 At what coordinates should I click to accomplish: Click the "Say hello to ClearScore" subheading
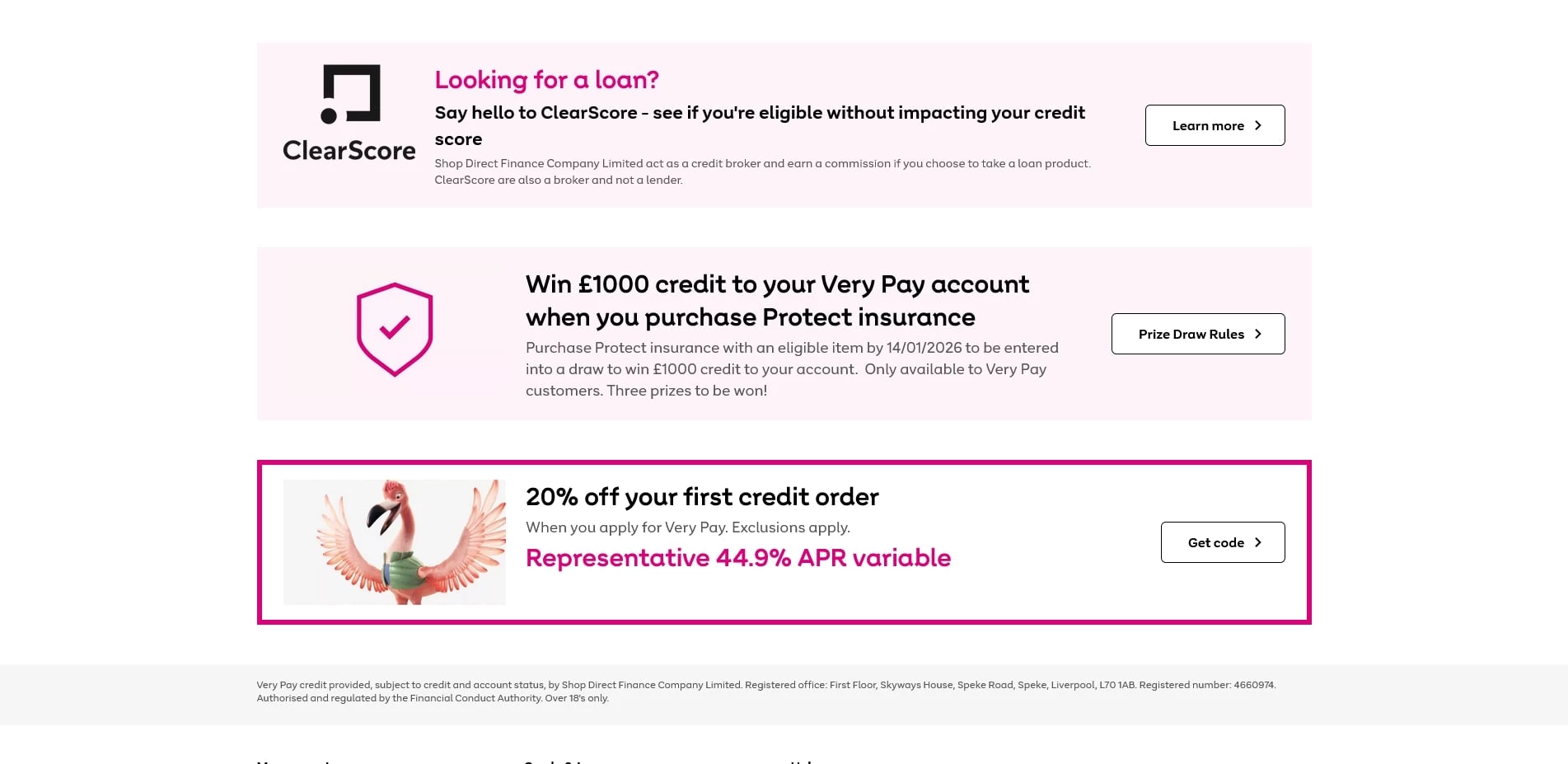pos(760,125)
